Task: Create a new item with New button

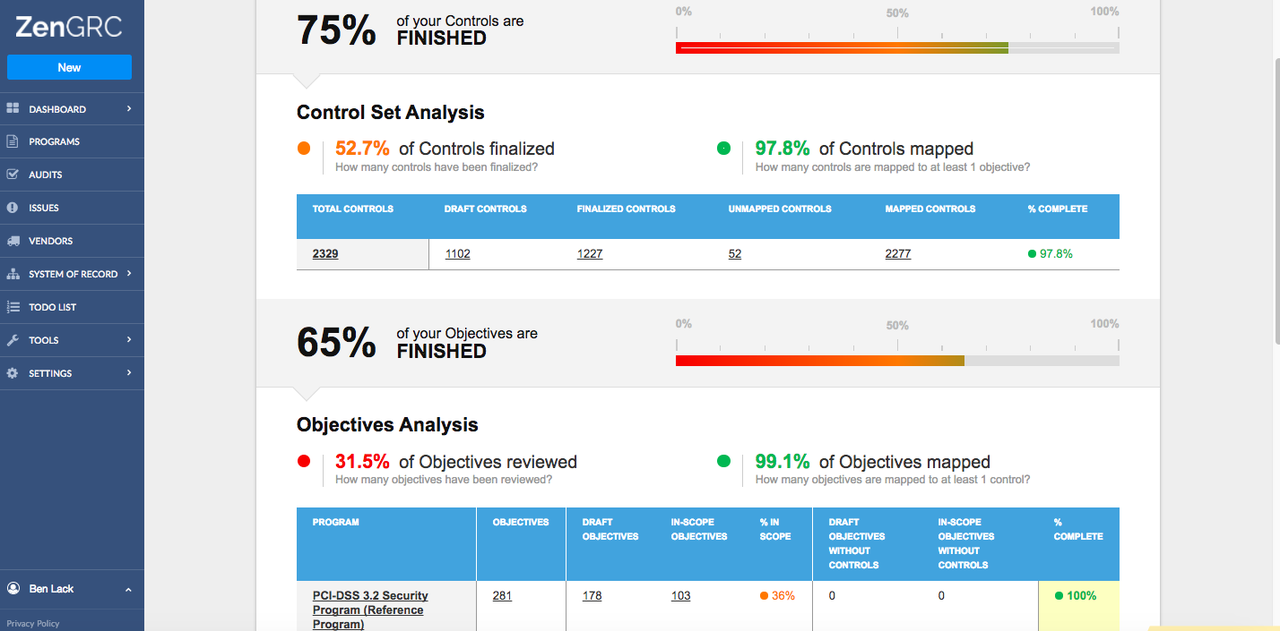Action: coord(69,67)
